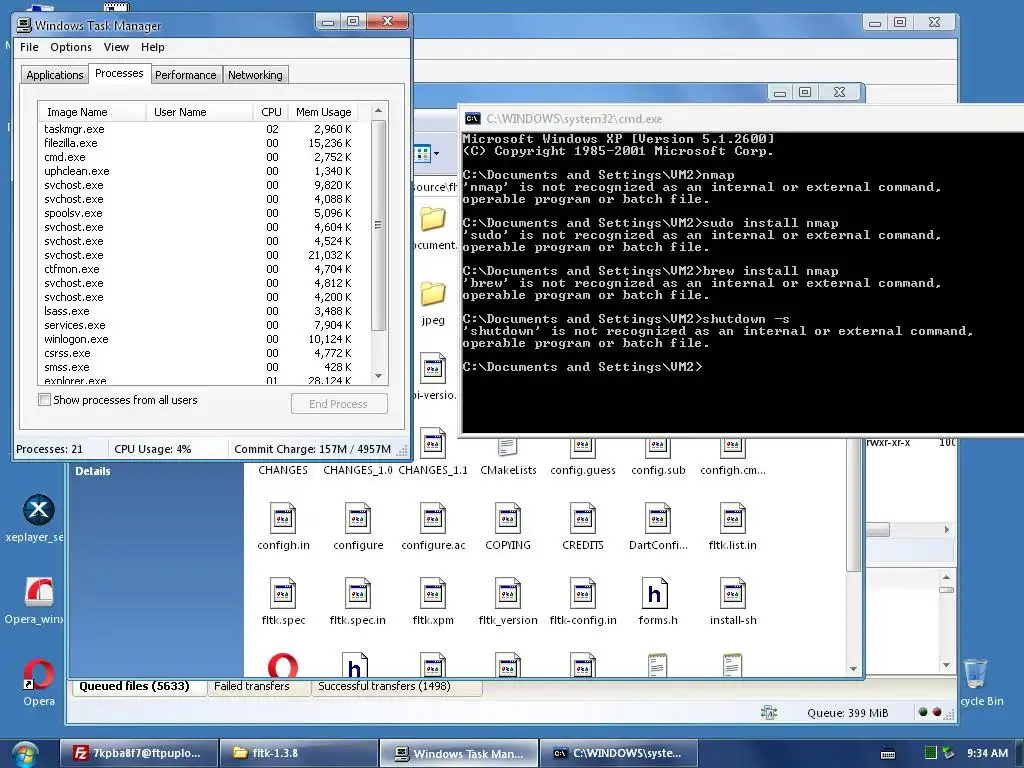Select the configure file icon
1024x768 pixels.
coord(358,519)
